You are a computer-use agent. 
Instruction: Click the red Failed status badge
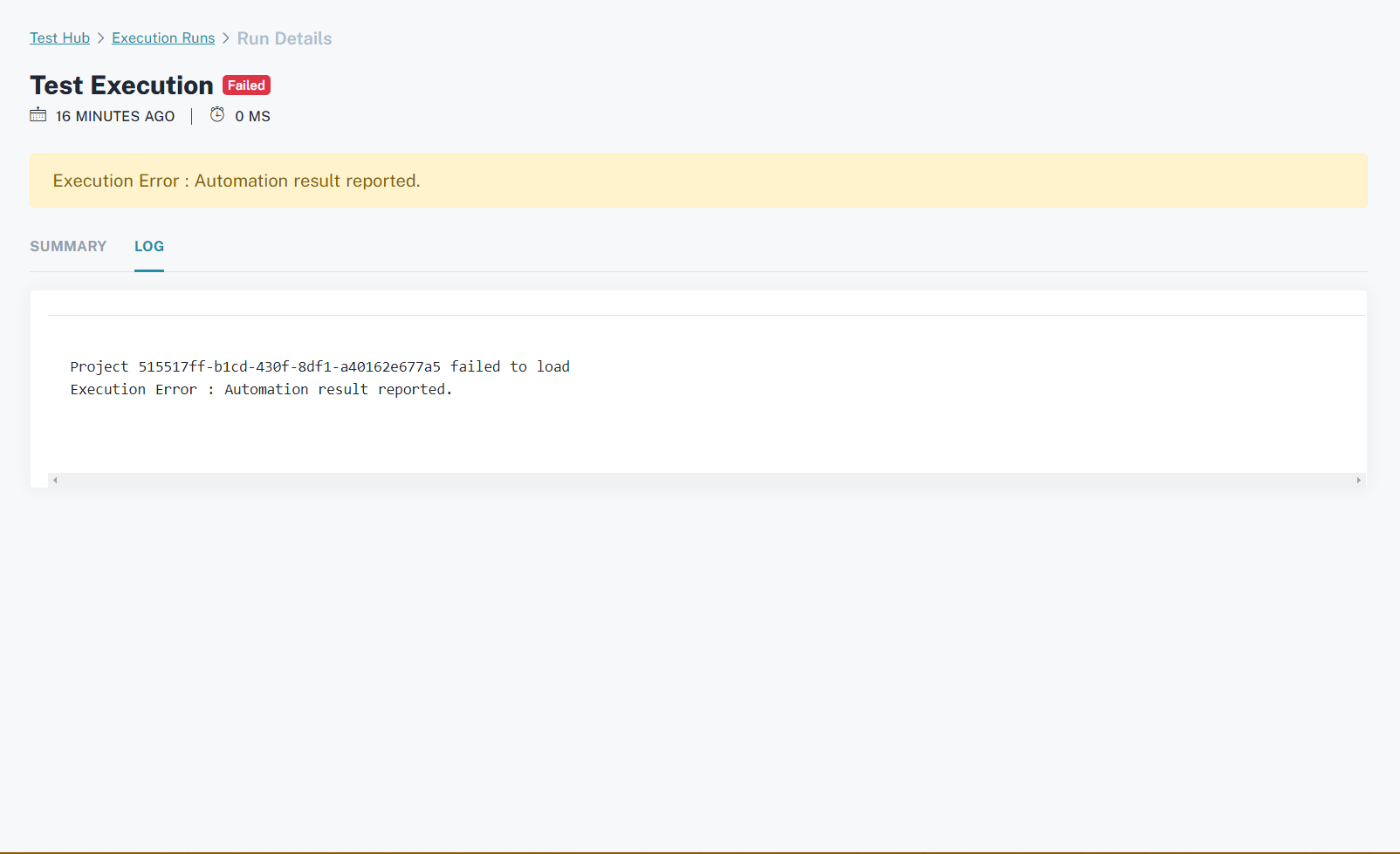(245, 85)
